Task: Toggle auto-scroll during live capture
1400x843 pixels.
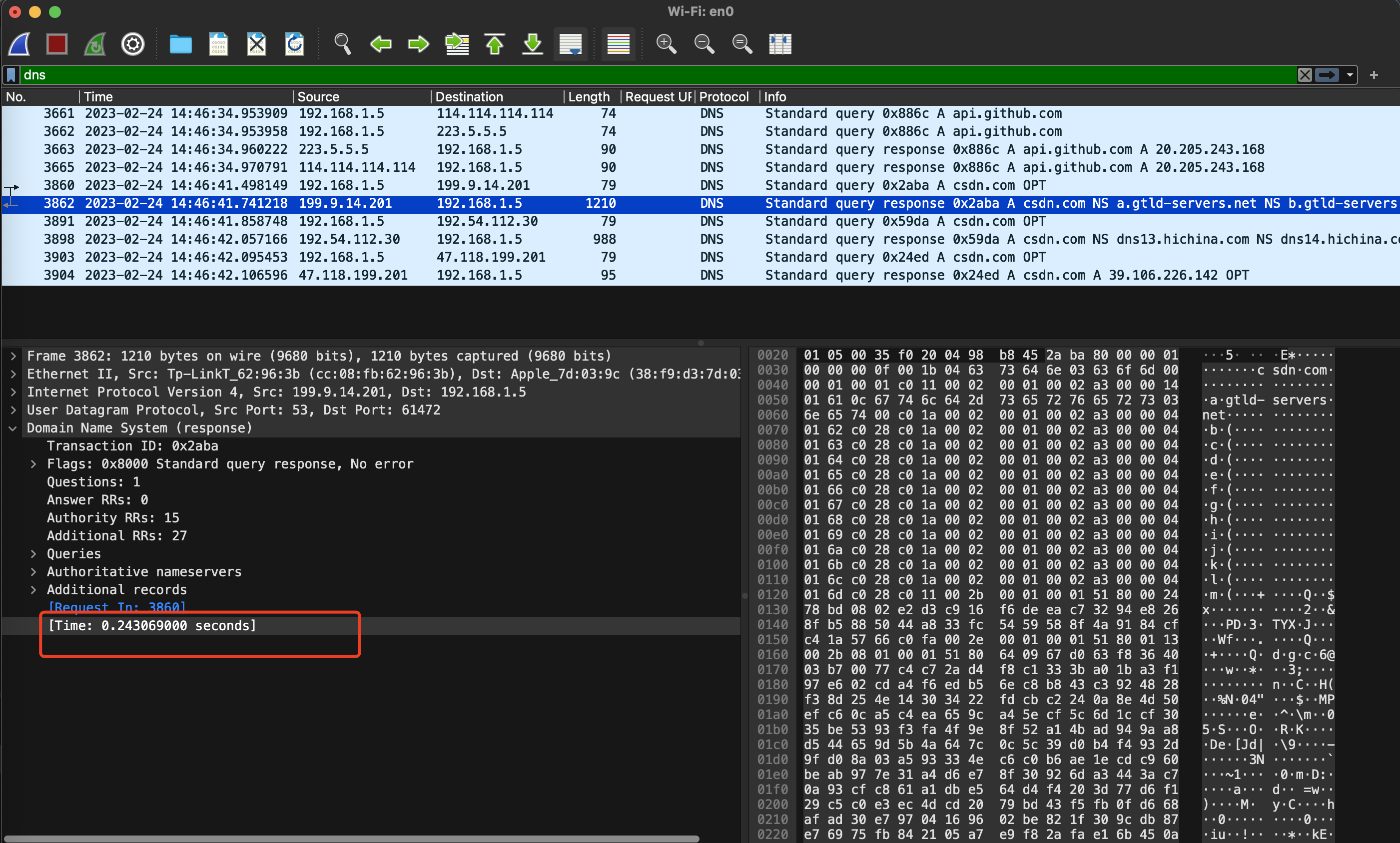Action: (571, 44)
